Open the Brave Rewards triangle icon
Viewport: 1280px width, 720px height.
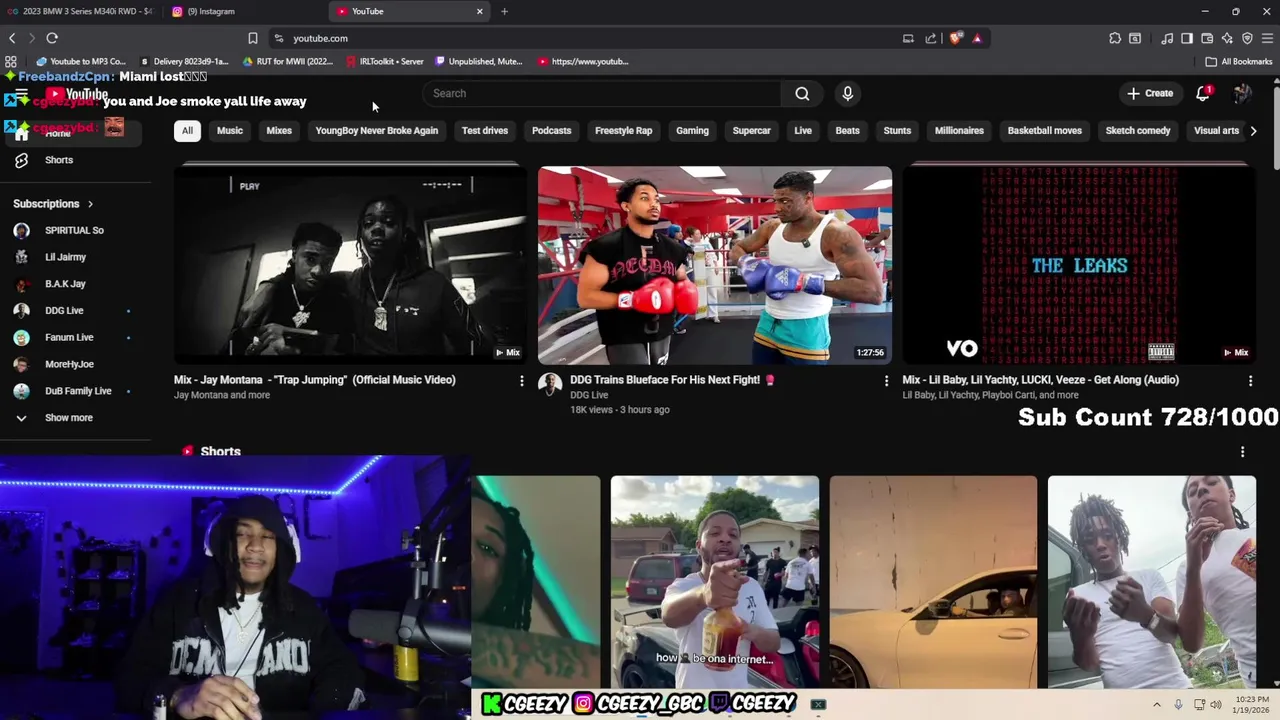coord(977,38)
